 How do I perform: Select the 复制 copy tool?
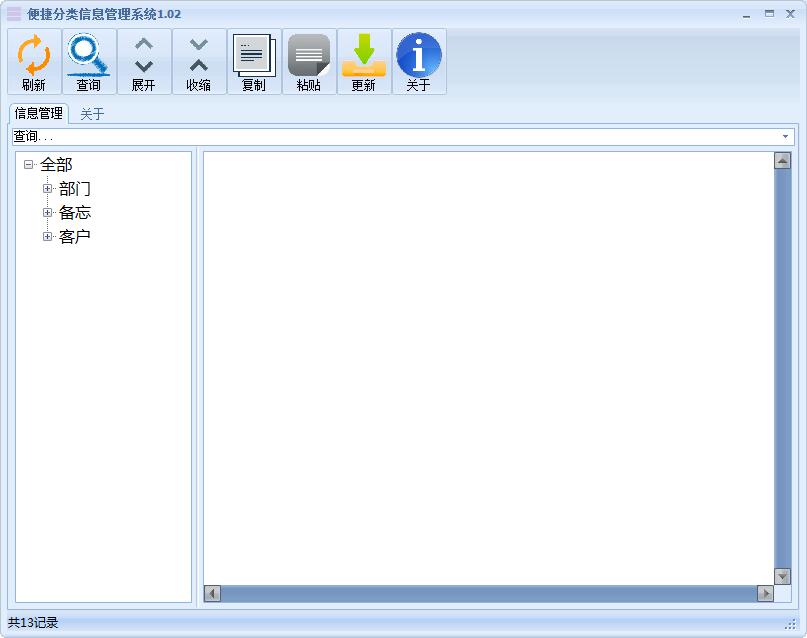254,62
